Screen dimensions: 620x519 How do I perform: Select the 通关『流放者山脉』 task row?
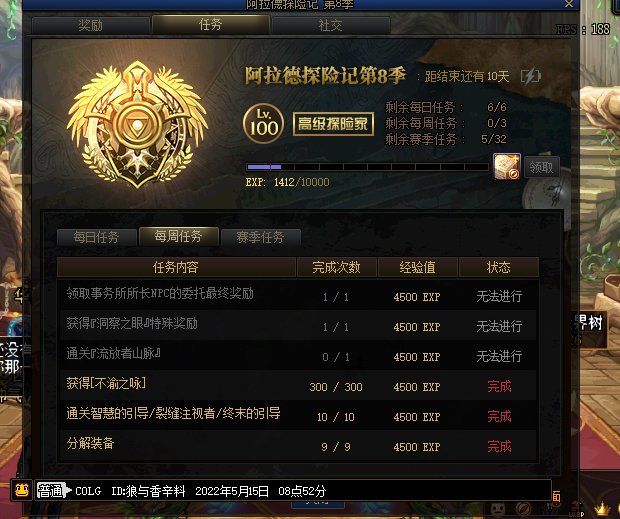click(297, 355)
